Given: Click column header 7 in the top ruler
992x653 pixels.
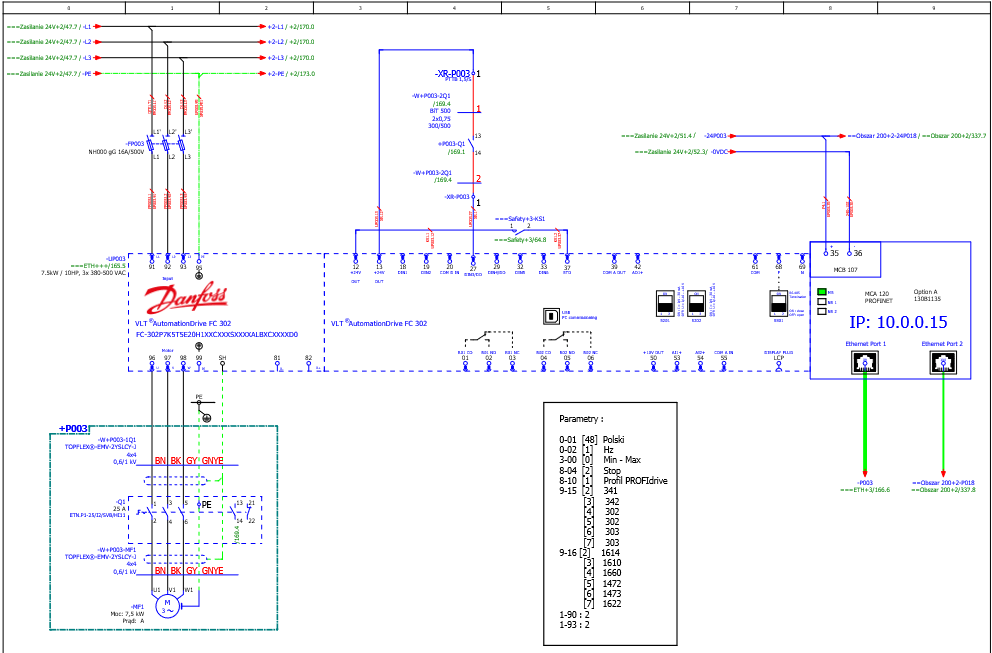Looking at the screenshot, I should coord(736,7).
